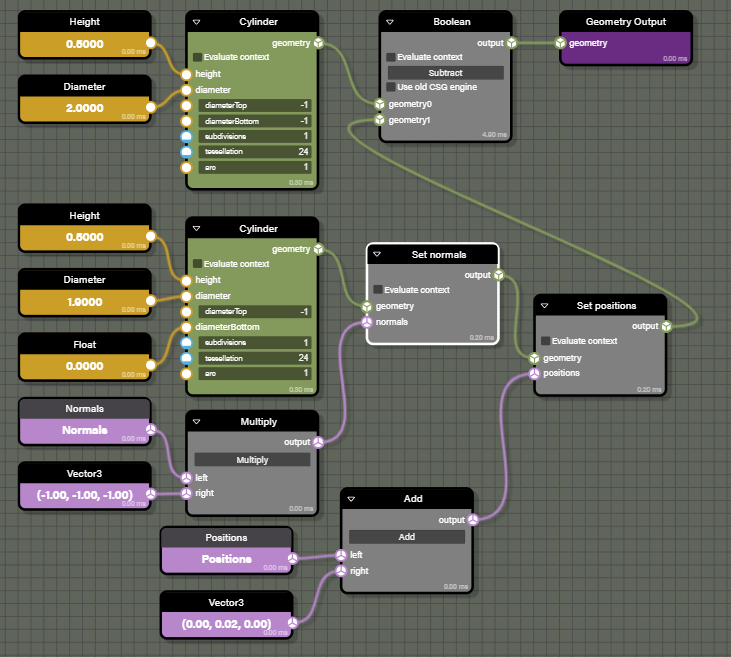Toggle Evaluate context on Set positions node
This screenshot has width=731, height=657.
click(545, 341)
